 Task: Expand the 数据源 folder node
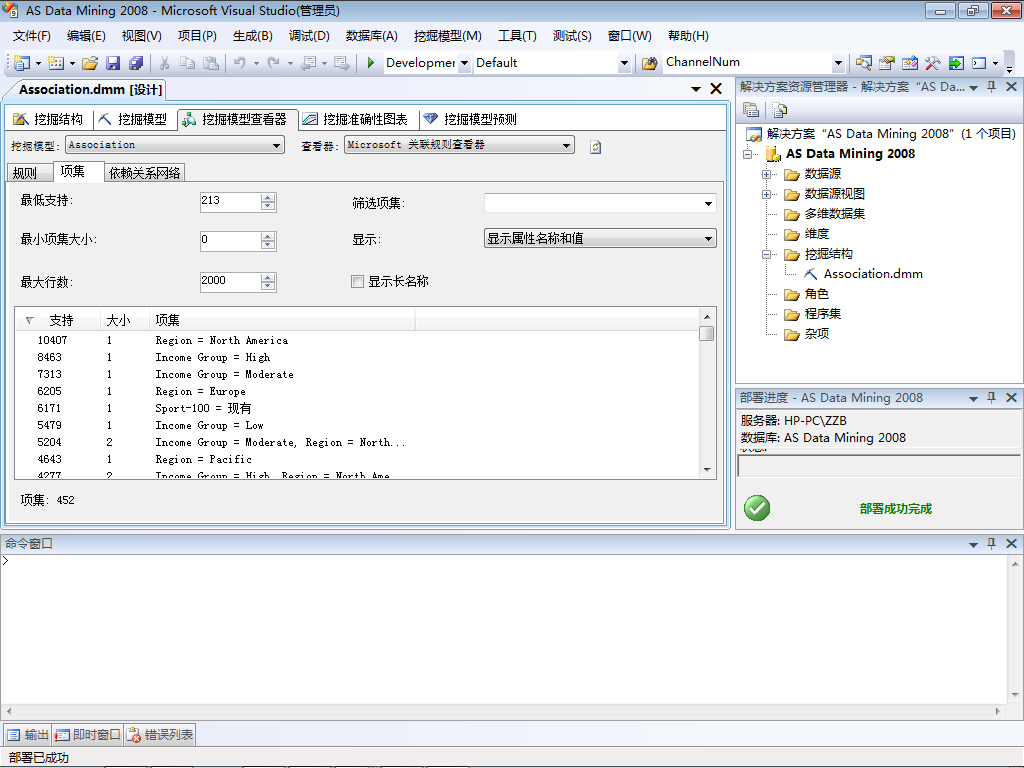pos(767,174)
